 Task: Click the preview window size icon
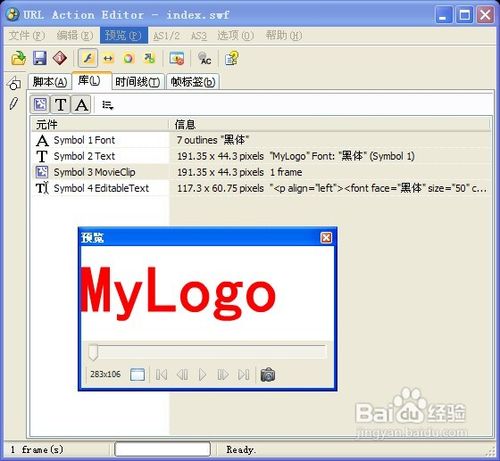137,374
